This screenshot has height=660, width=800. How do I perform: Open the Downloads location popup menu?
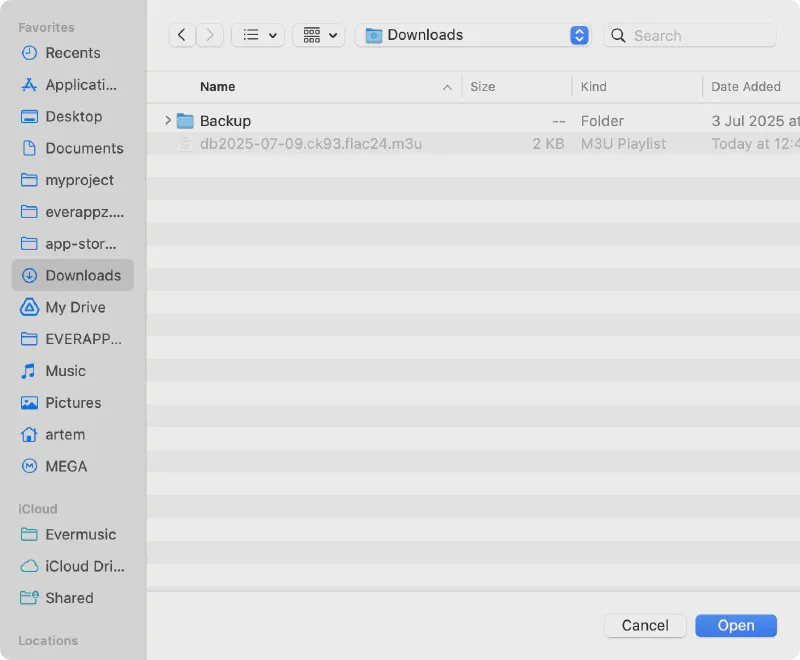point(475,35)
